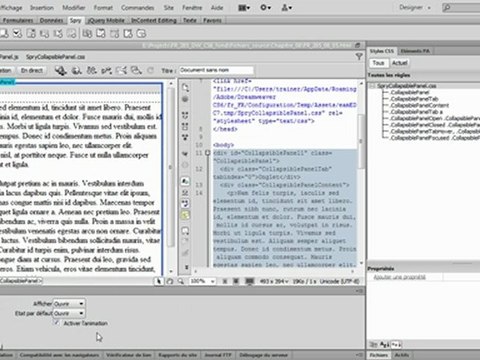The image size is (480, 360).
Task: Open the File Management icon menu
Action: [92, 70]
